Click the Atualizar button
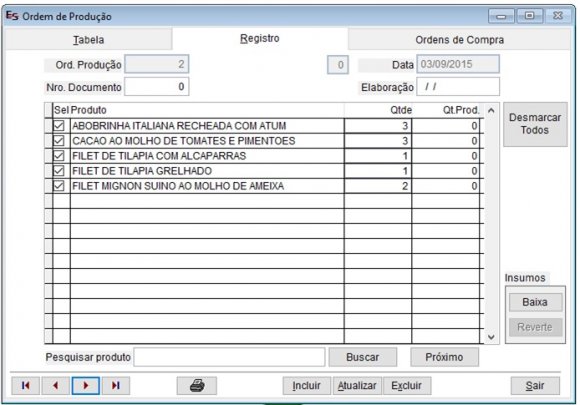The width and height of the screenshot is (580, 405). [x=357, y=385]
